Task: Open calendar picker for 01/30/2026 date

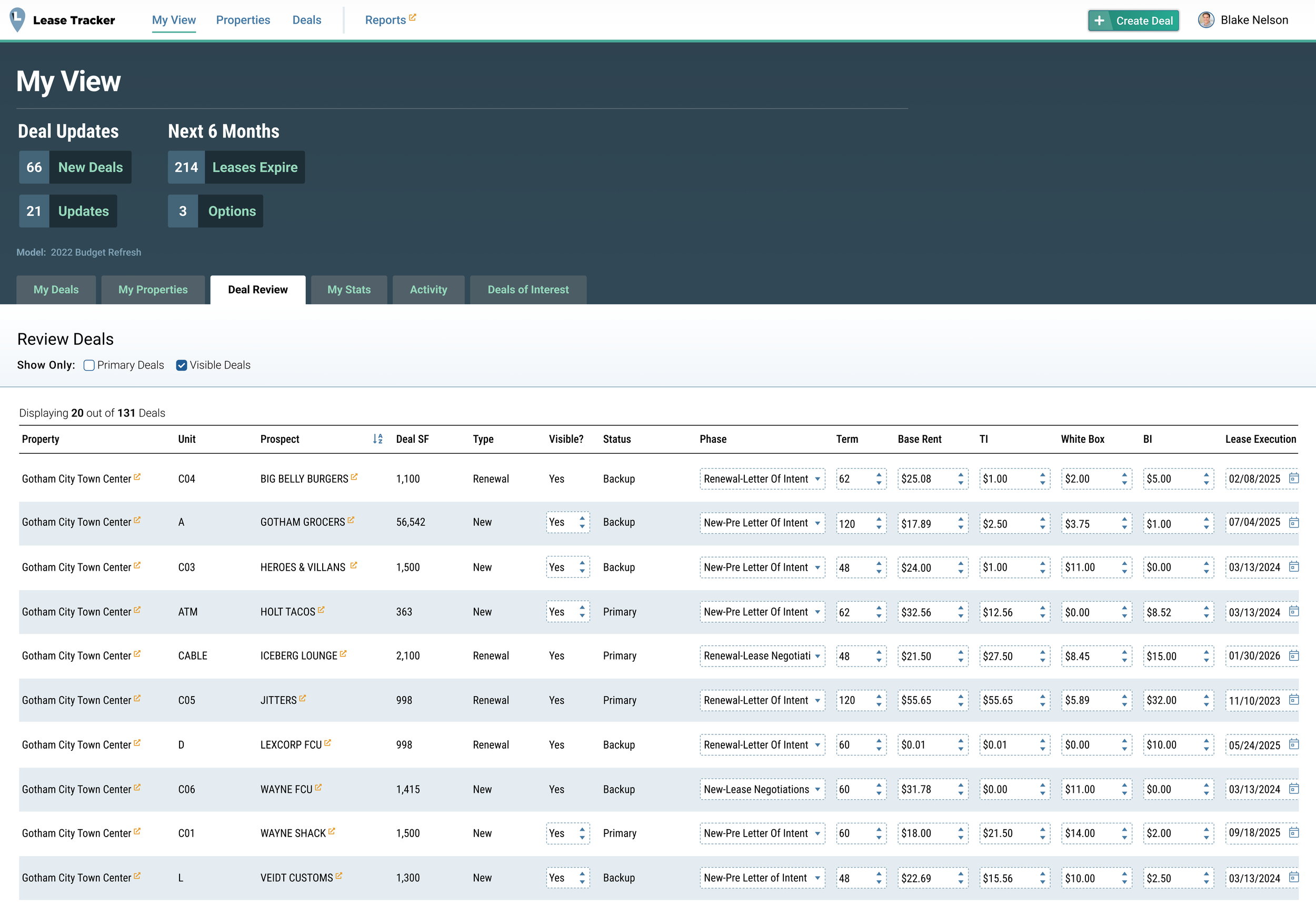Action: point(1294,655)
